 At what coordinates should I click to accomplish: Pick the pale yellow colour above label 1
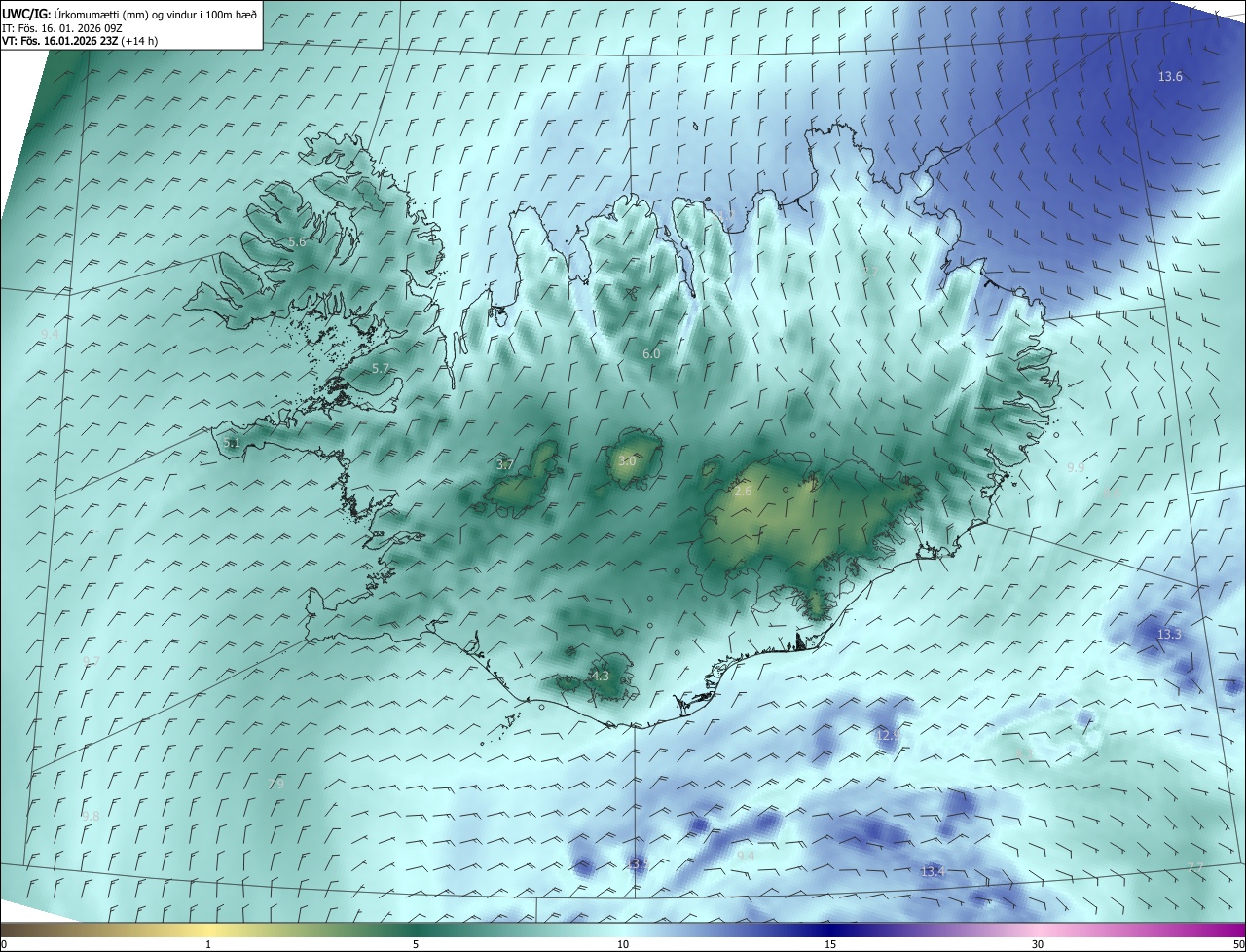[x=208, y=931]
